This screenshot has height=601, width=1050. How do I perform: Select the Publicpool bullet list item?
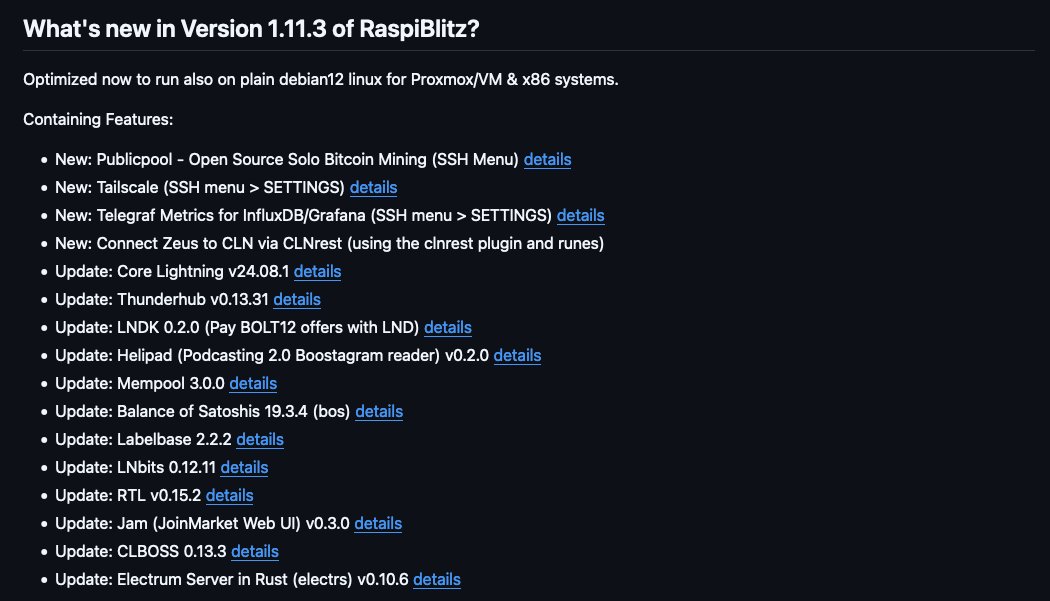(x=290, y=159)
